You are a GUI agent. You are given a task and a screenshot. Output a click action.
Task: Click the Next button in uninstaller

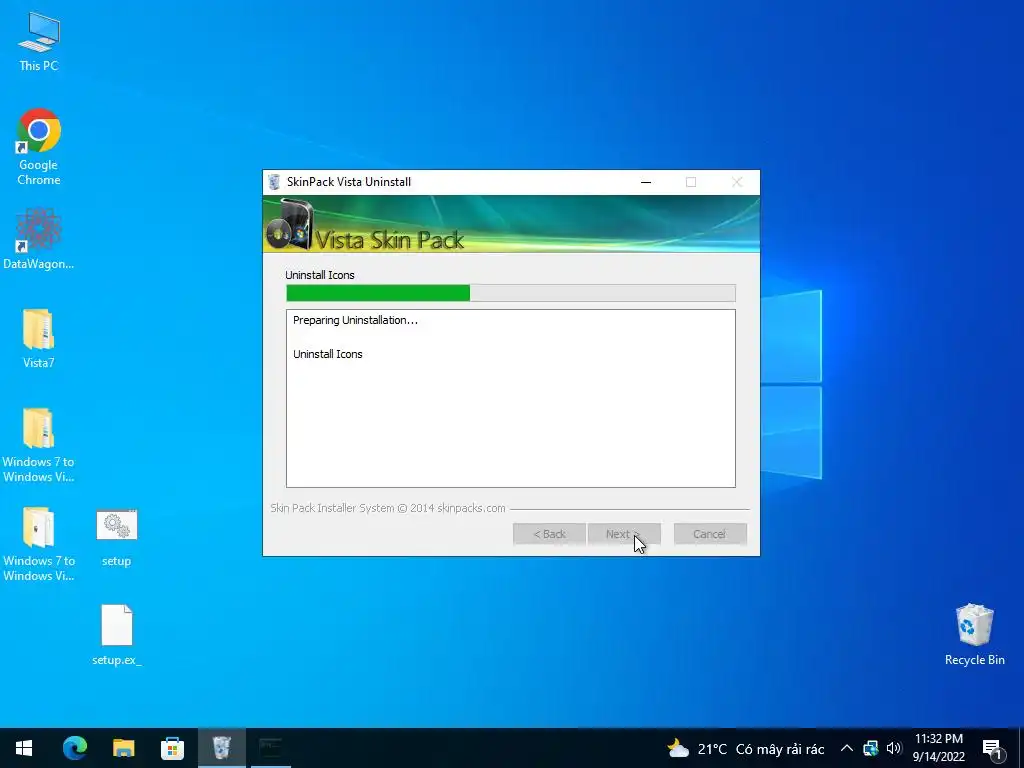point(624,534)
